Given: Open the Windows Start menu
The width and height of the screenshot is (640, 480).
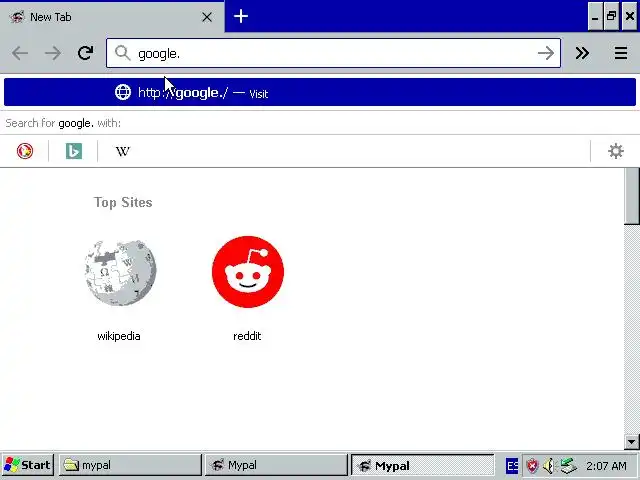Looking at the screenshot, I should coord(27,465).
